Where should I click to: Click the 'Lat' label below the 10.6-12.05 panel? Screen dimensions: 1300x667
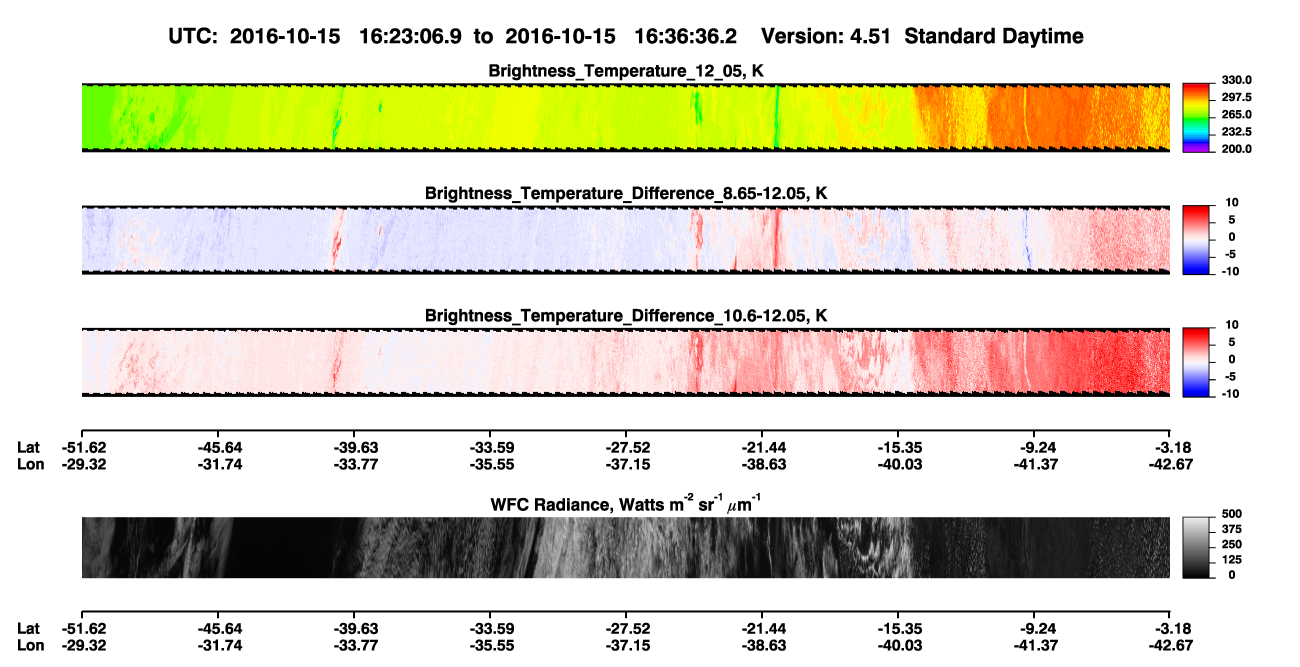pos(29,447)
